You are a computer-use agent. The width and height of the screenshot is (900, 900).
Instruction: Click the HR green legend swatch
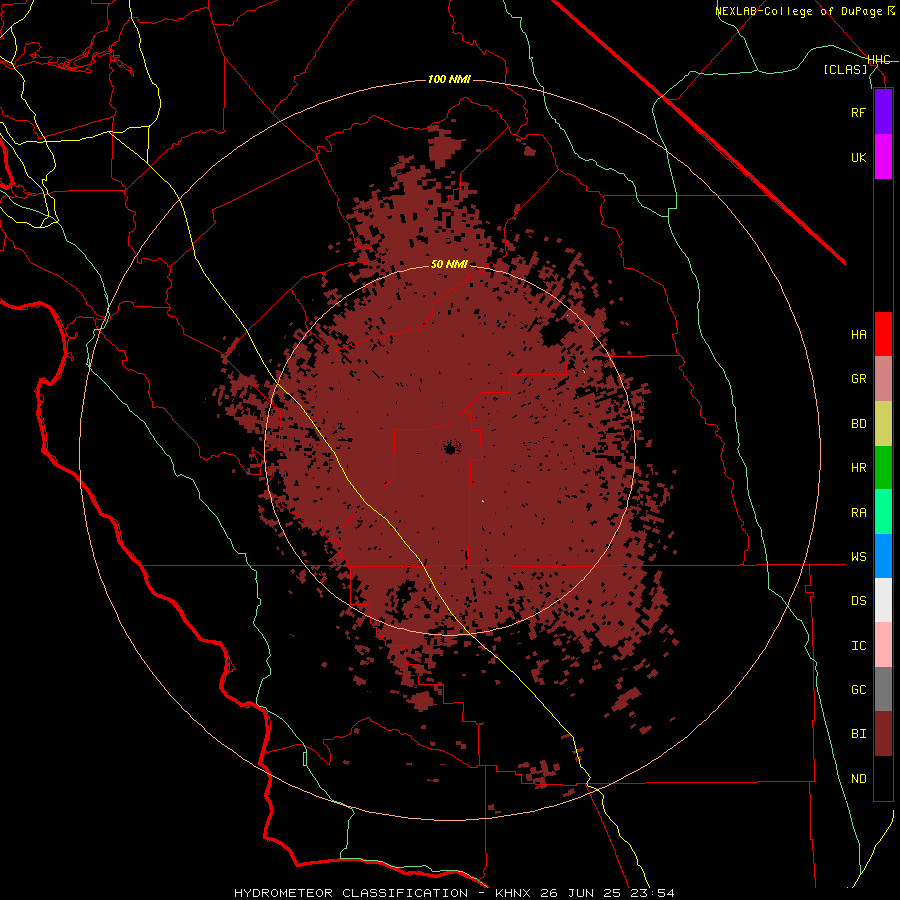click(x=883, y=468)
